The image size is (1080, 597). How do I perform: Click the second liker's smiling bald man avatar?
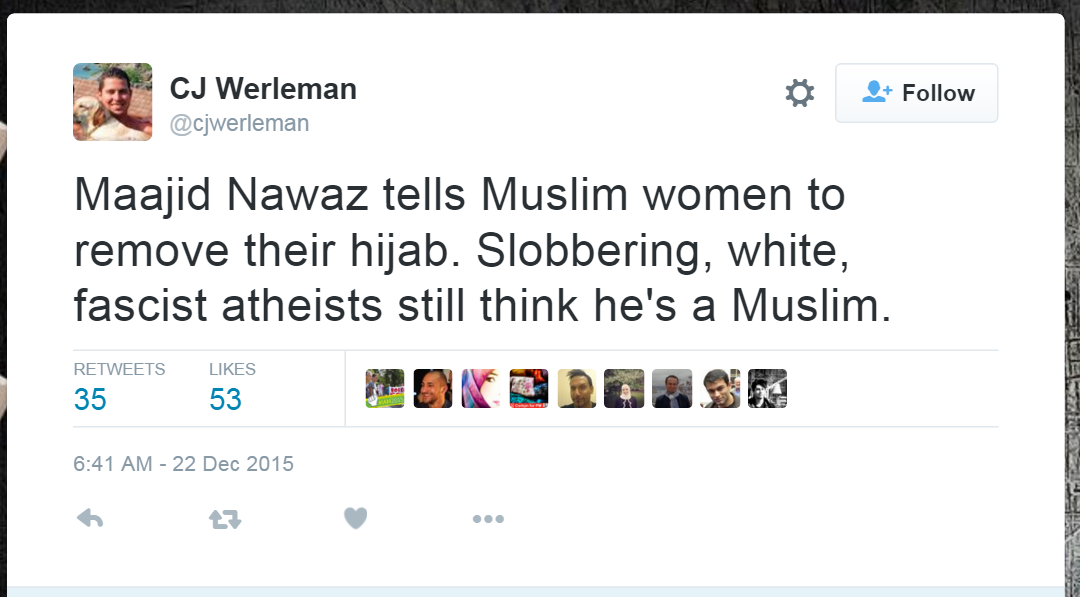(x=433, y=389)
